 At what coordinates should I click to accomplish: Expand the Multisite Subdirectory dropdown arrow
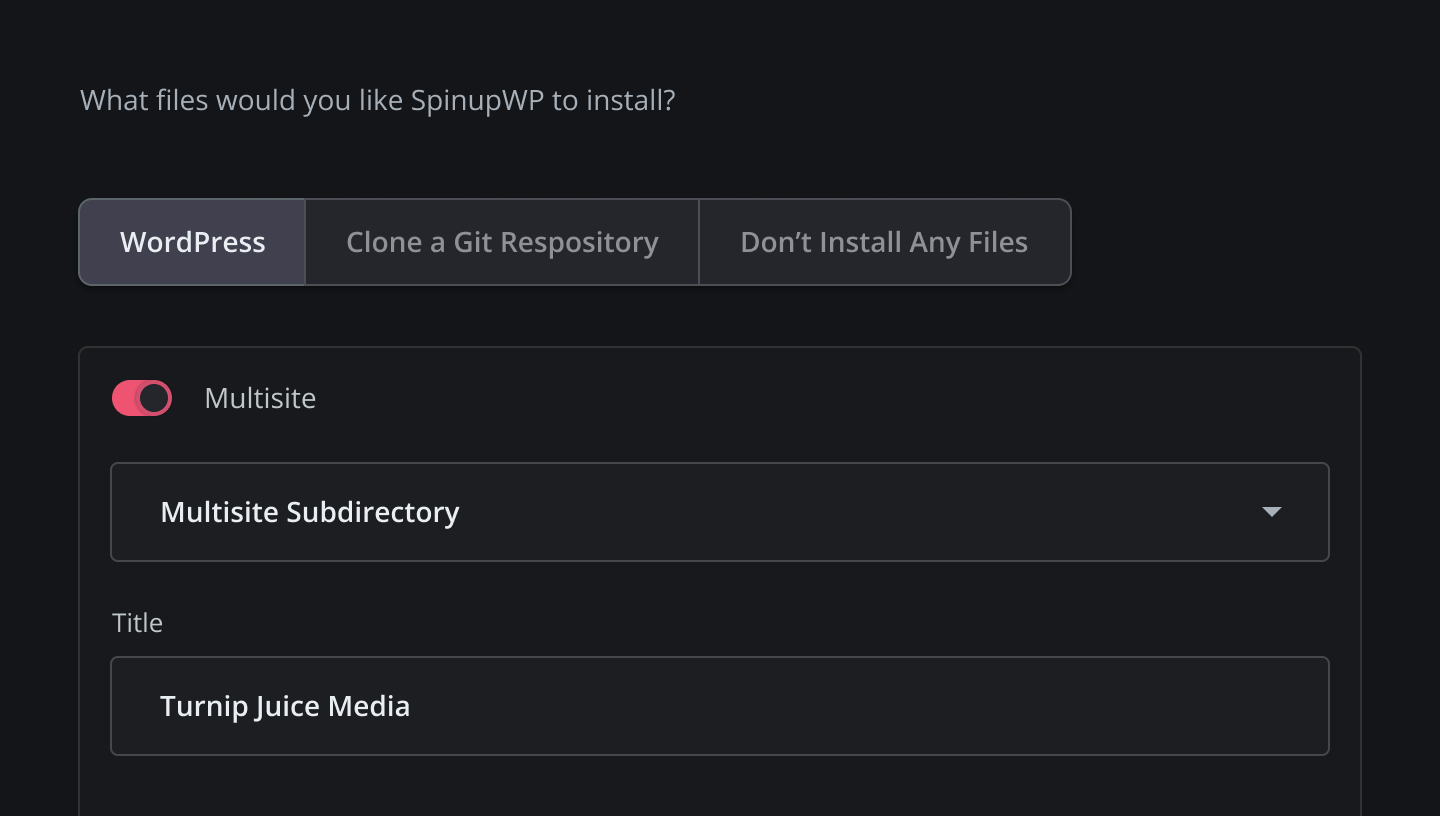click(x=1272, y=512)
